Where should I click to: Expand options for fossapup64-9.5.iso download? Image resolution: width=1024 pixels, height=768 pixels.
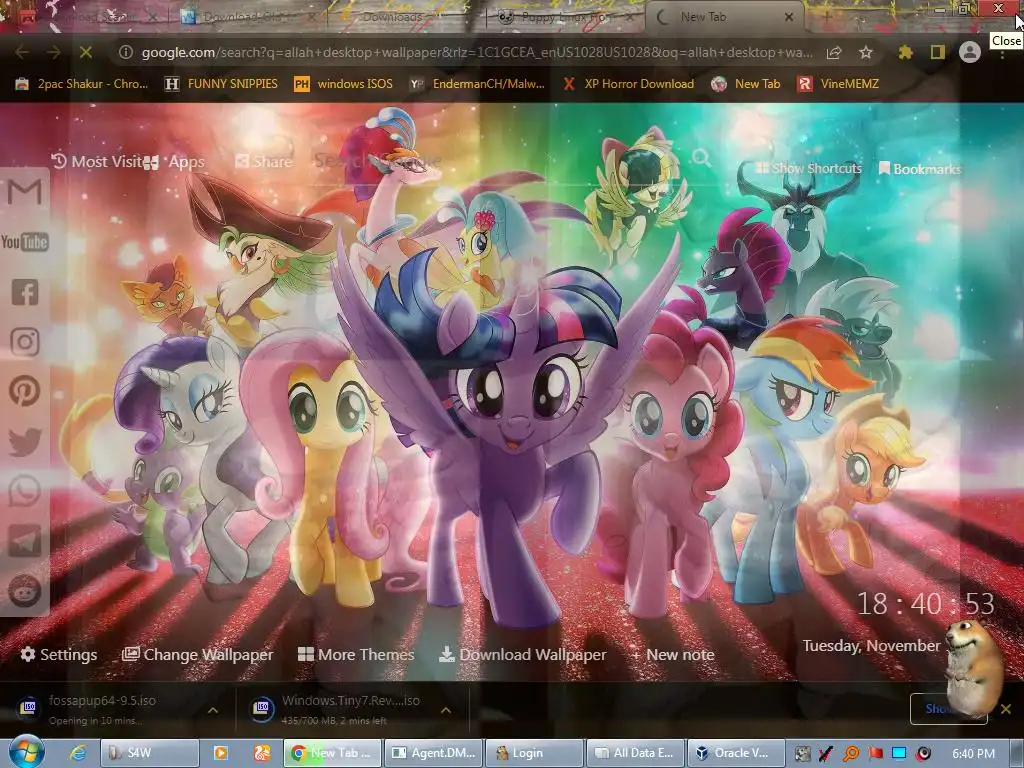(213, 710)
